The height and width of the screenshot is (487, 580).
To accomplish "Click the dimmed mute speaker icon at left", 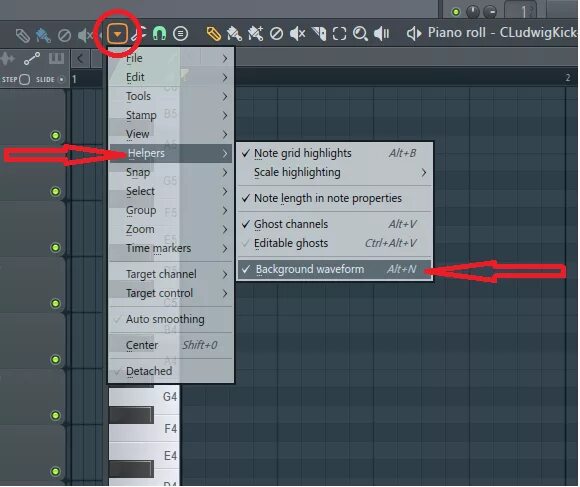I will (86, 35).
